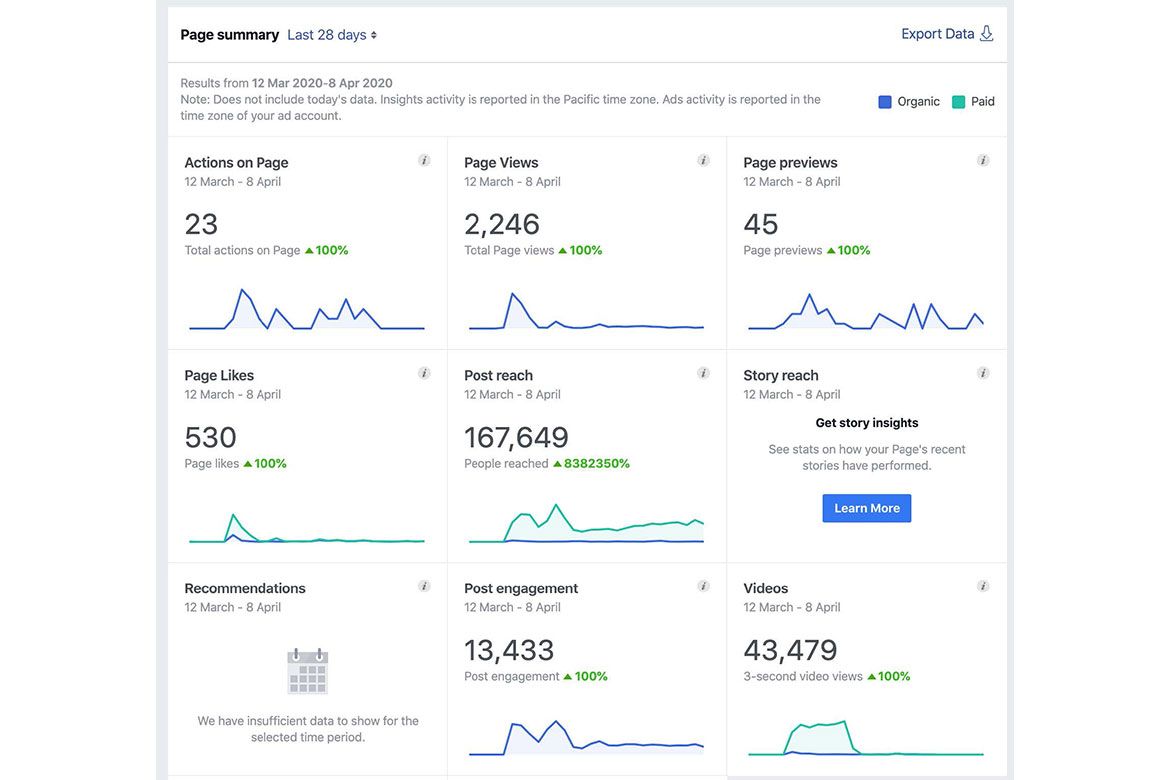
Task: Click the Page previews line chart
Action: [x=866, y=311]
